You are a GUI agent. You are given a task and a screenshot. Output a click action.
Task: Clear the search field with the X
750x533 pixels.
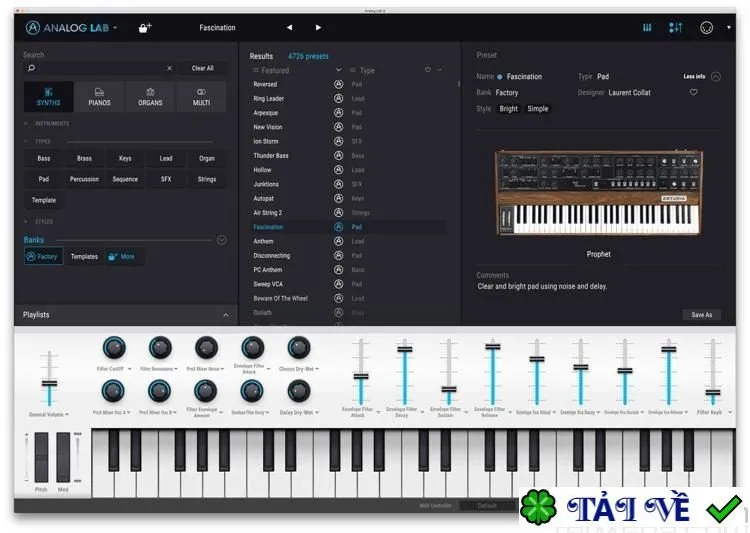pyautogui.click(x=169, y=68)
